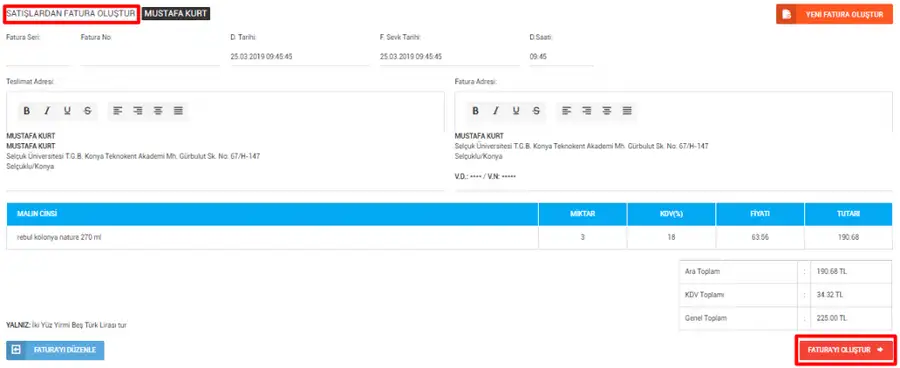Click the MUSTAFA KURT customer tag
900x368 pixels.
176,13
